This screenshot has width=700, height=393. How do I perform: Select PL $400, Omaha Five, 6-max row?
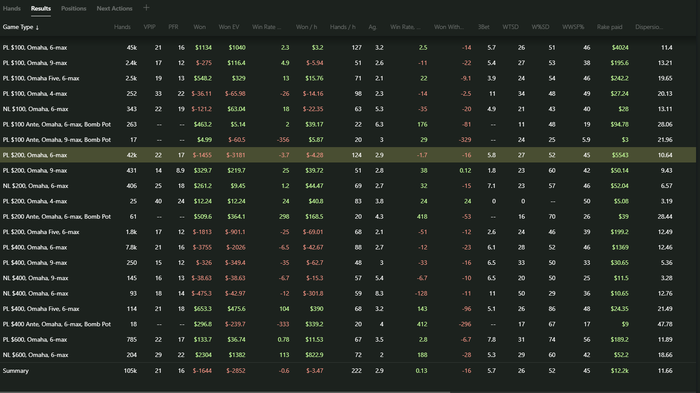[x=348, y=309]
